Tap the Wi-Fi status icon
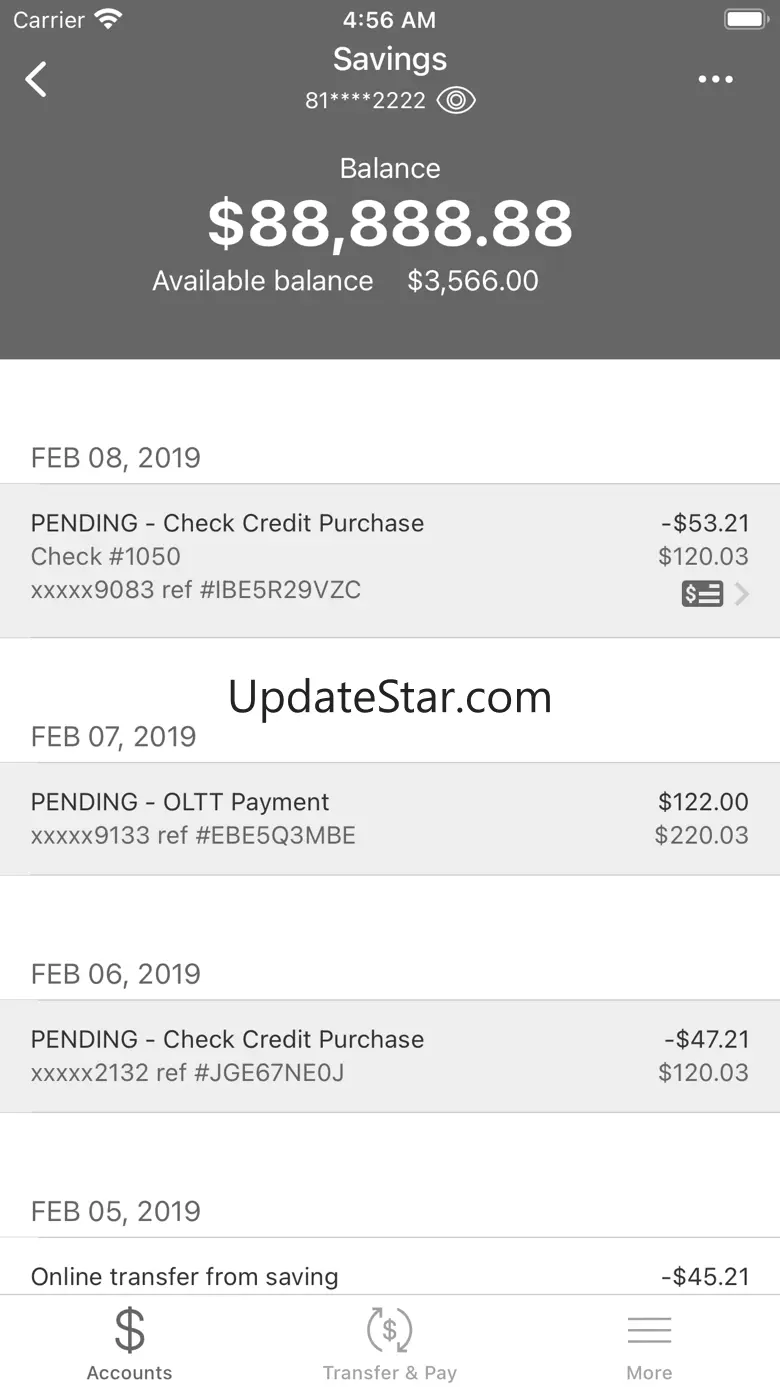The image size is (780, 1387). click(x=107, y=19)
